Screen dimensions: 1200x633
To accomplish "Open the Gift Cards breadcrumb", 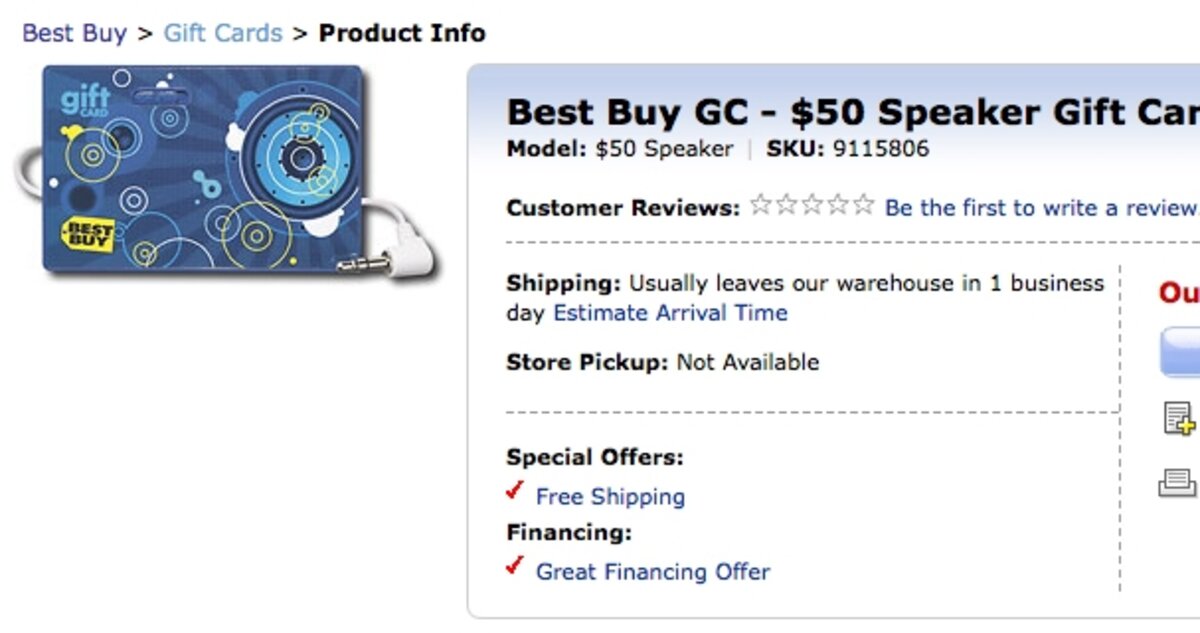I will click(x=223, y=33).
